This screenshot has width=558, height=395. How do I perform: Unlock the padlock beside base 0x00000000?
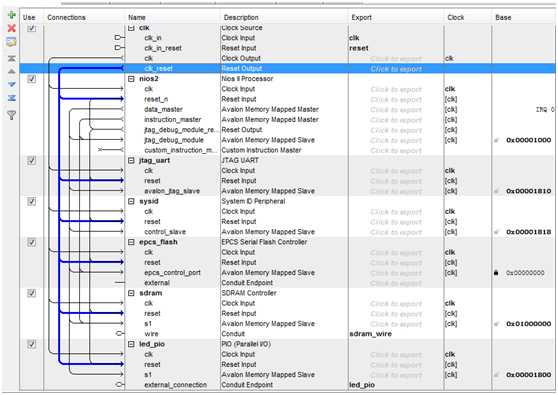(496, 273)
